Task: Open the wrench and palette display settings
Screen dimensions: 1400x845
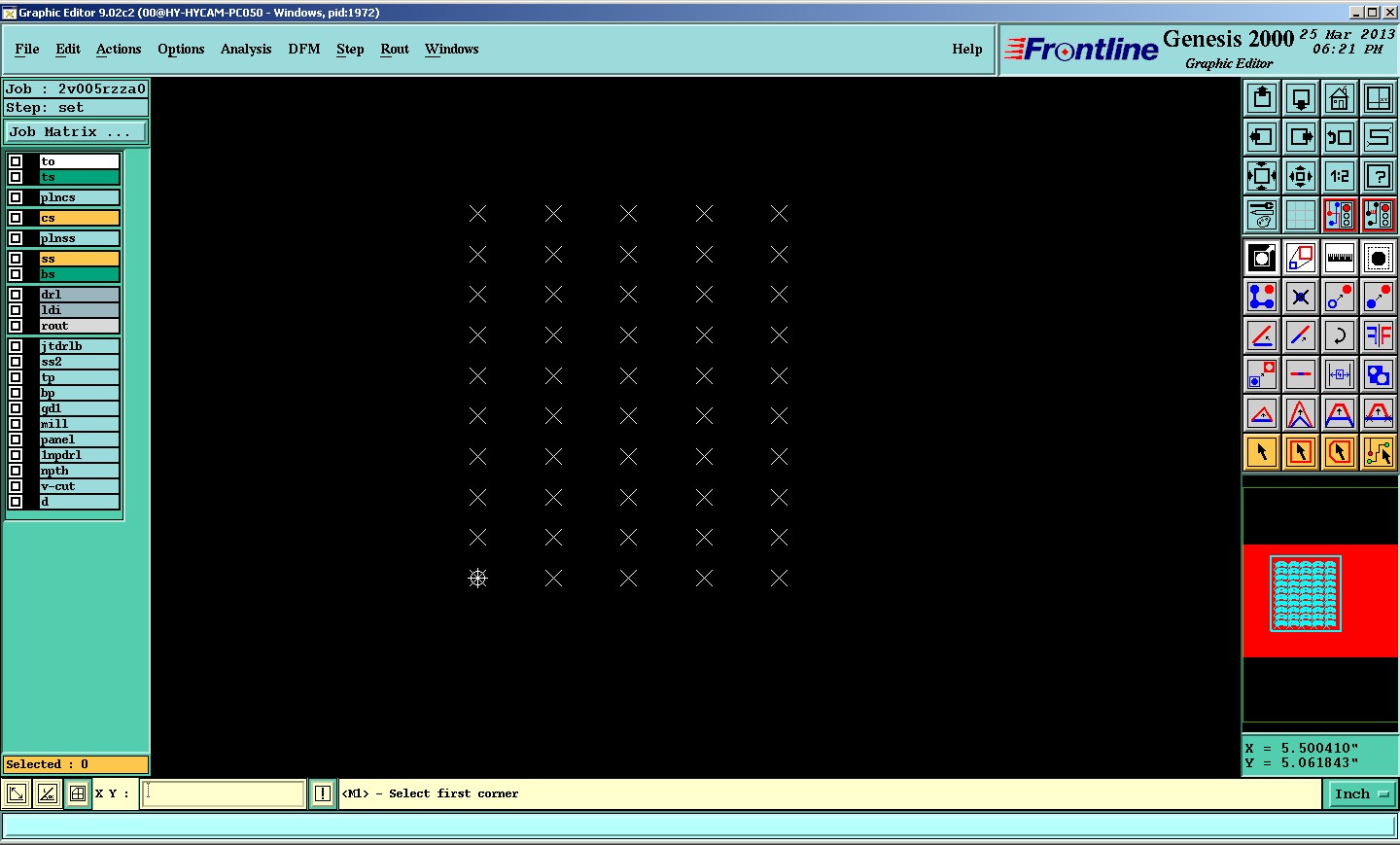Action: click(1262, 215)
